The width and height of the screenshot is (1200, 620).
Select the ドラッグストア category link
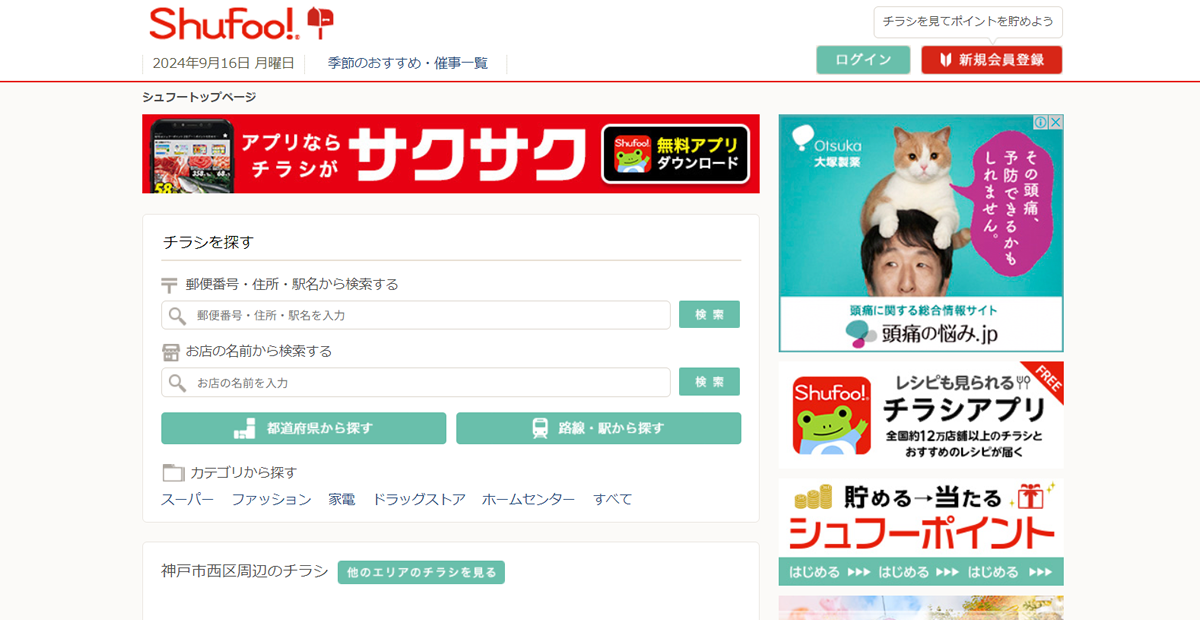click(x=419, y=499)
